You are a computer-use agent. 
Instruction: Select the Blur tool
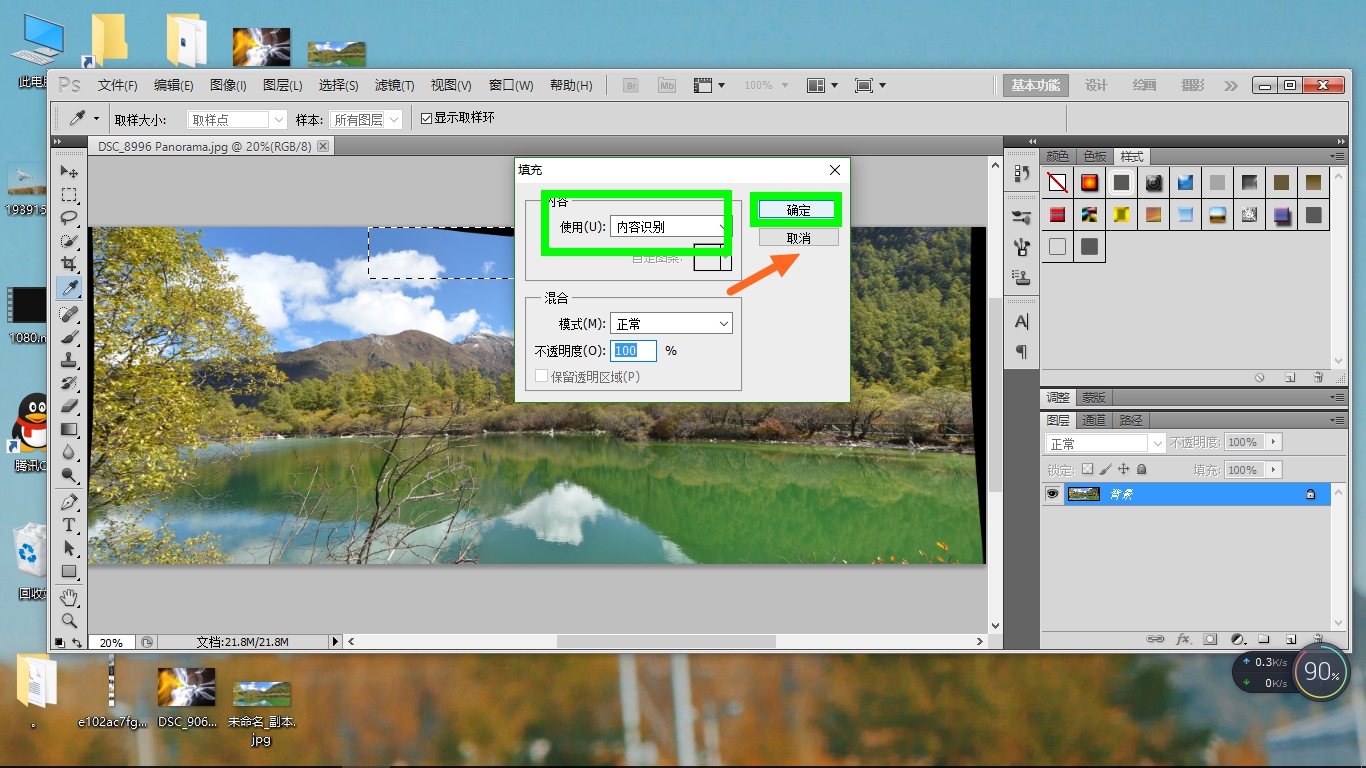point(69,452)
